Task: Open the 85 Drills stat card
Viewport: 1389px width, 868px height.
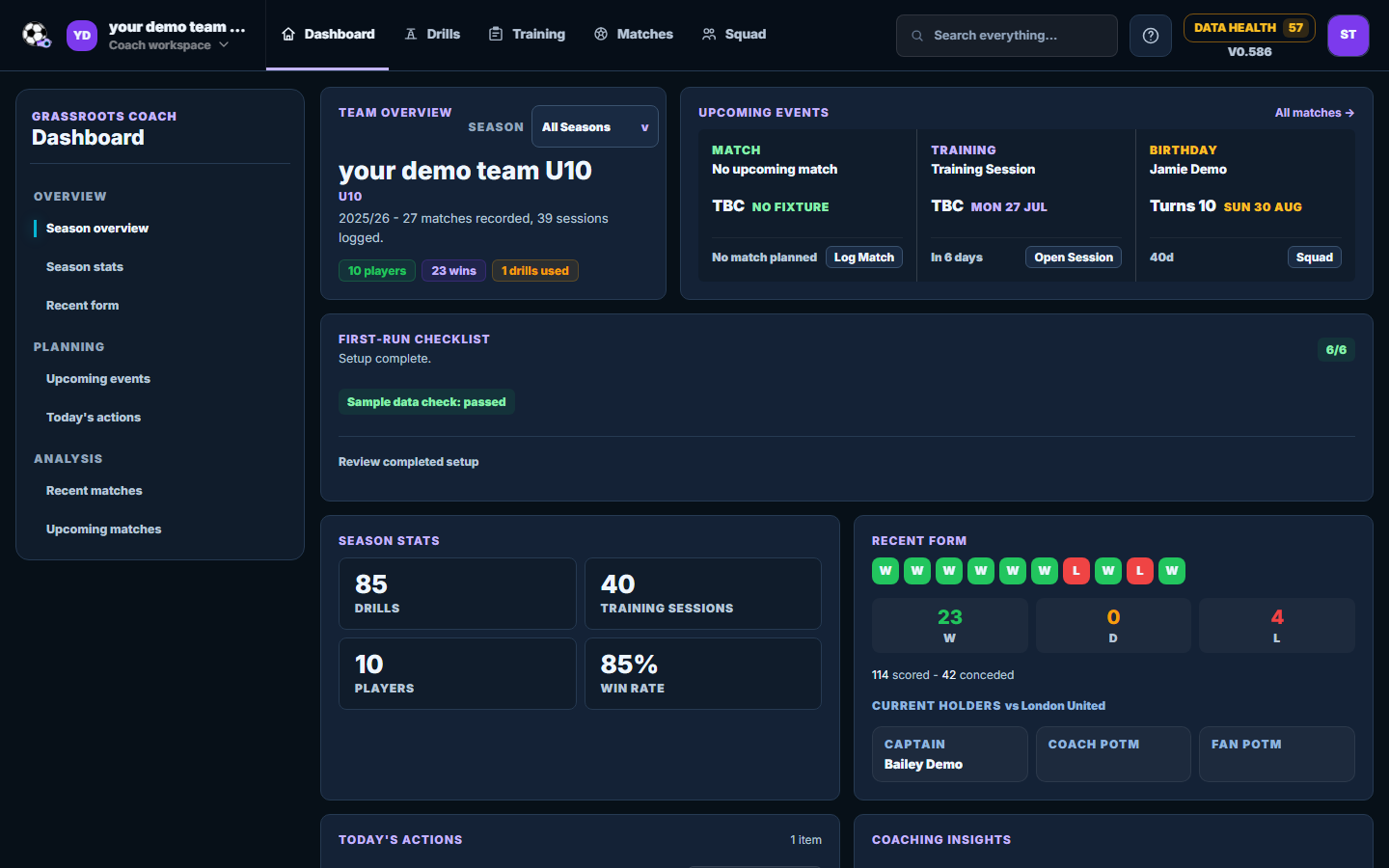Action: (x=457, y=594)
